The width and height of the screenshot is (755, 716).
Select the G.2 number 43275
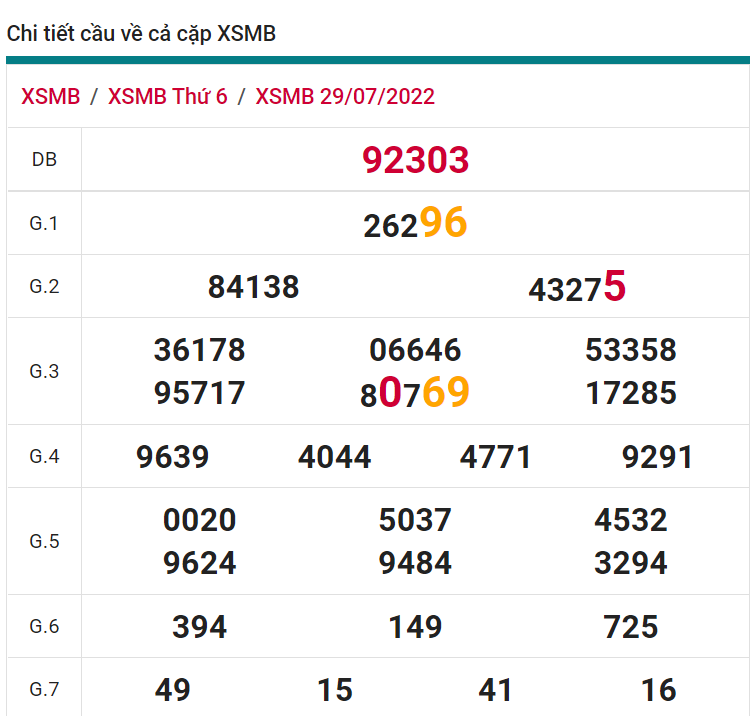pyautogui.click(x=577, y=288)
